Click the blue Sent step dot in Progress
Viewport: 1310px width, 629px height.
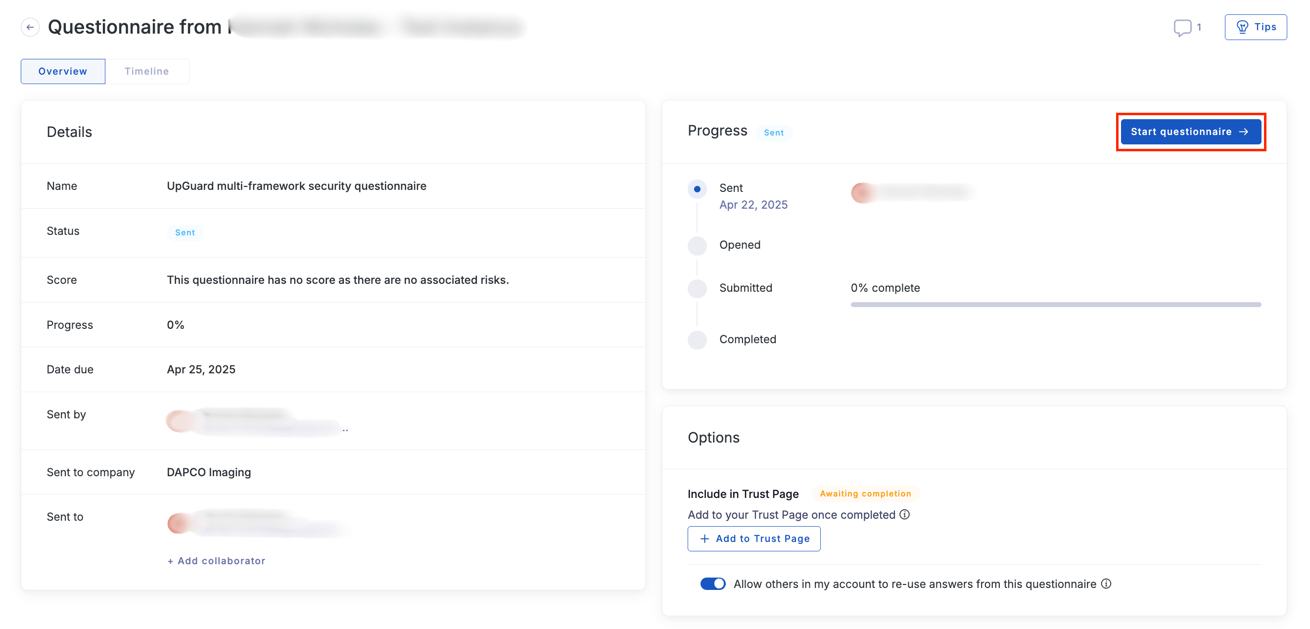697,188
